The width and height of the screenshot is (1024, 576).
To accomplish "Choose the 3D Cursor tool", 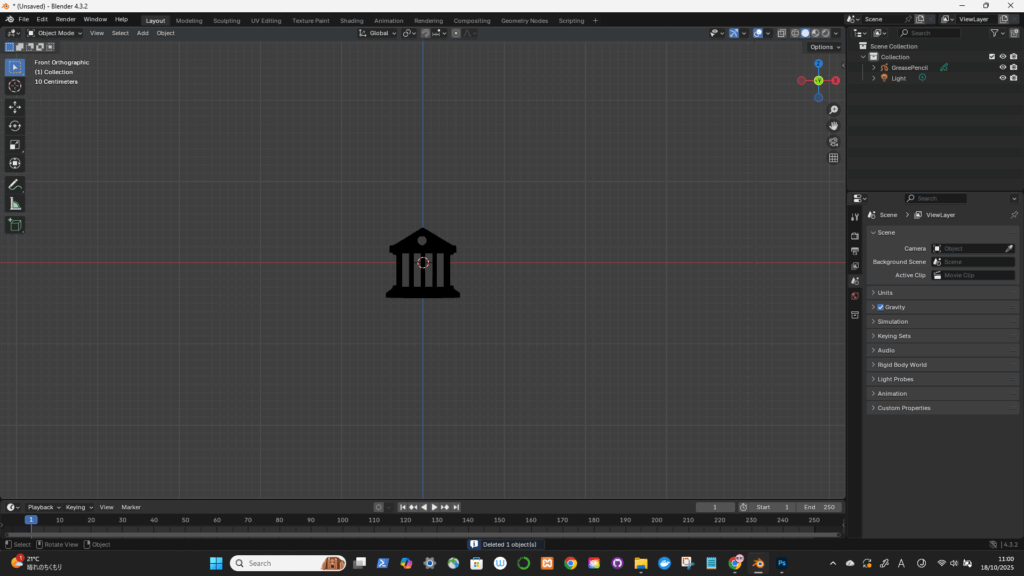I will point(15,86).
